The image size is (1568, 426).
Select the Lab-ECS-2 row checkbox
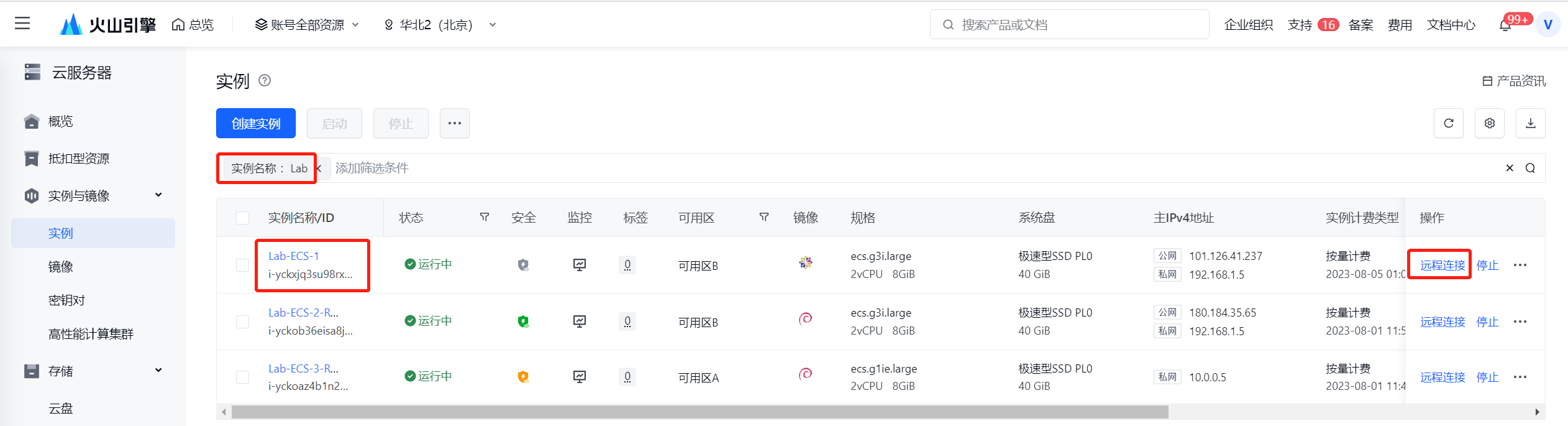click(243, 322)
